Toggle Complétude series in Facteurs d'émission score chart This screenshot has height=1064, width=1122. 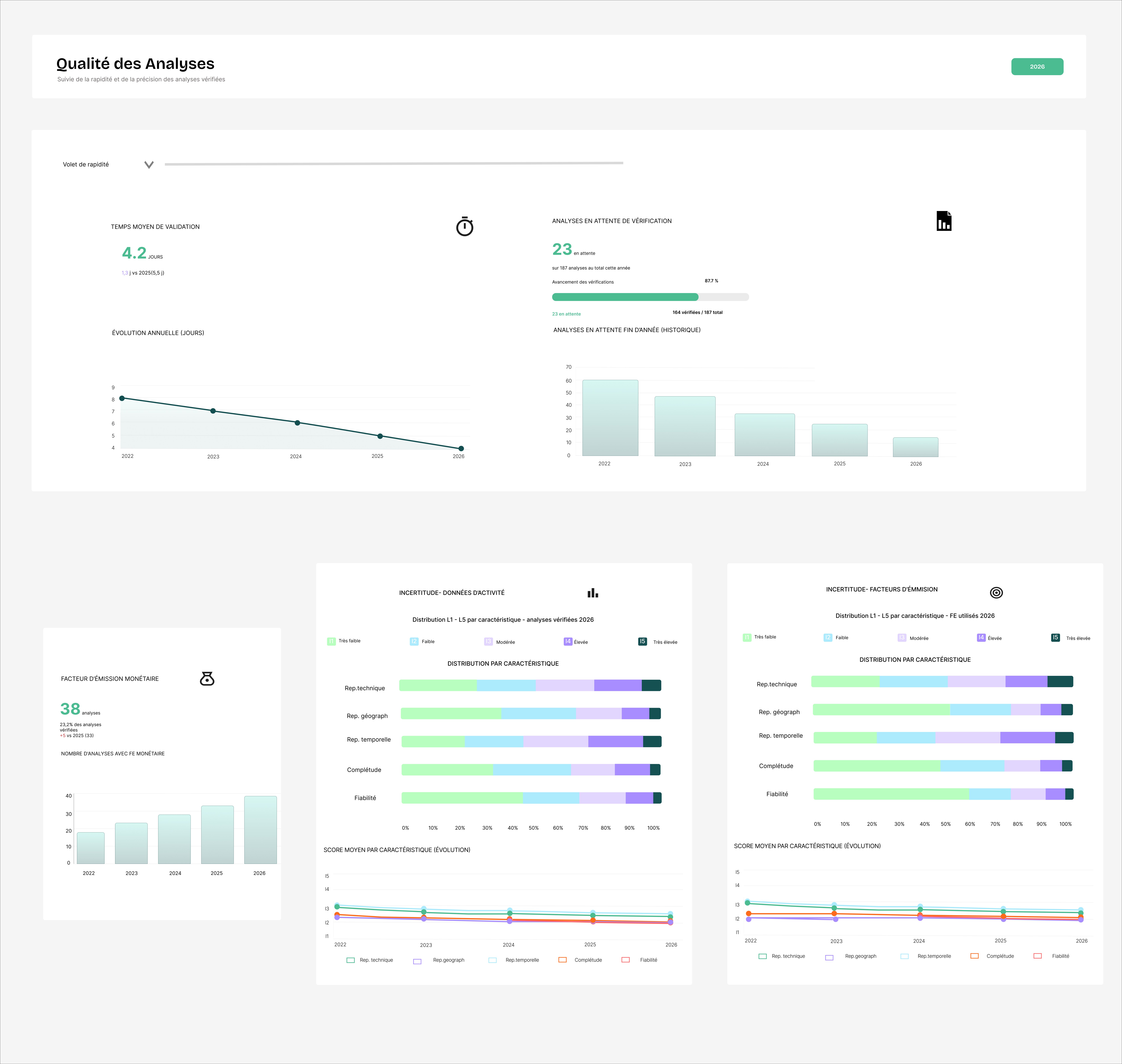coord(974,956)
